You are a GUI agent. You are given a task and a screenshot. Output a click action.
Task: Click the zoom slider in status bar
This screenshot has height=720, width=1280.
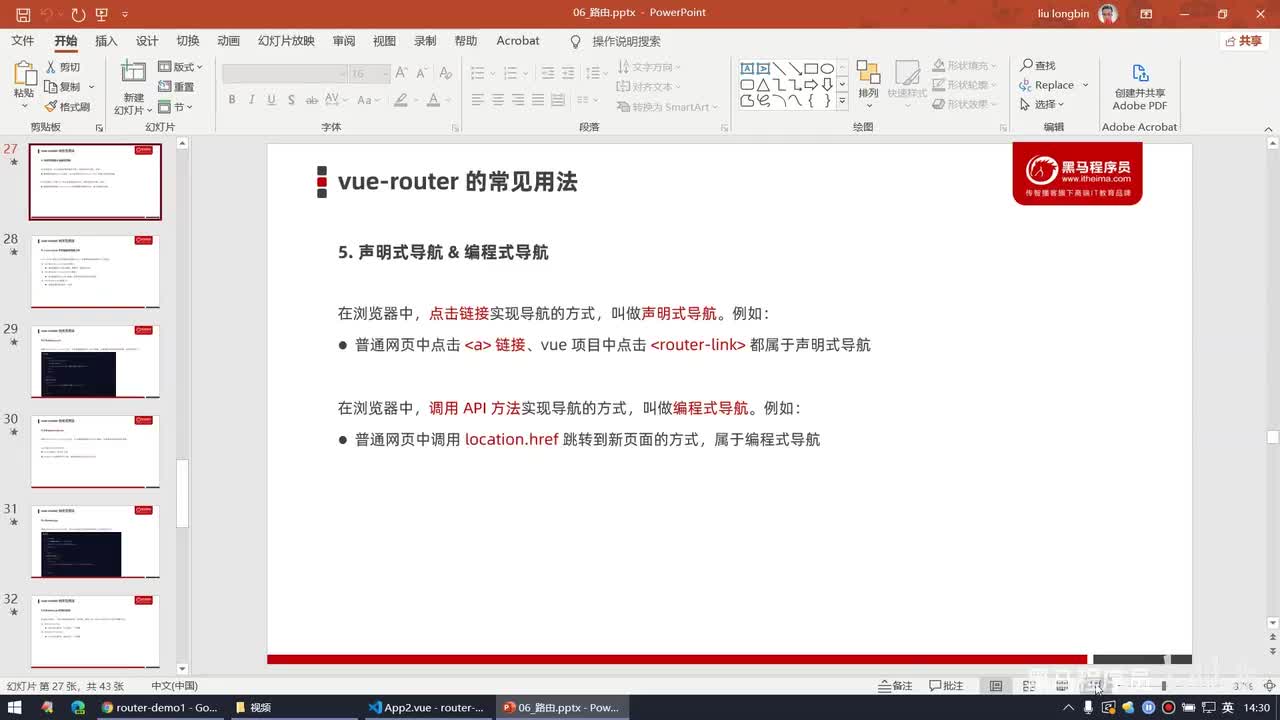[x=1165, y=686]
